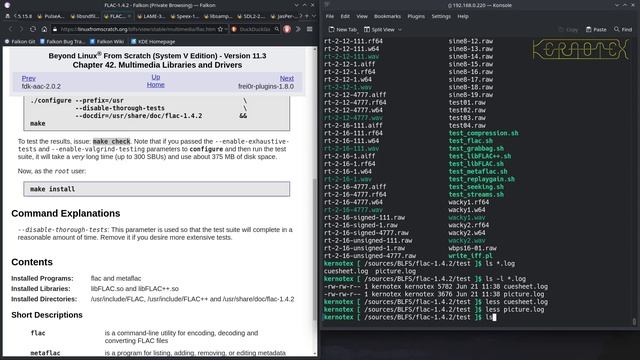Click the Falkon URL address bar
The height and width of the screenshot is (360, 640).
[139, 29]
